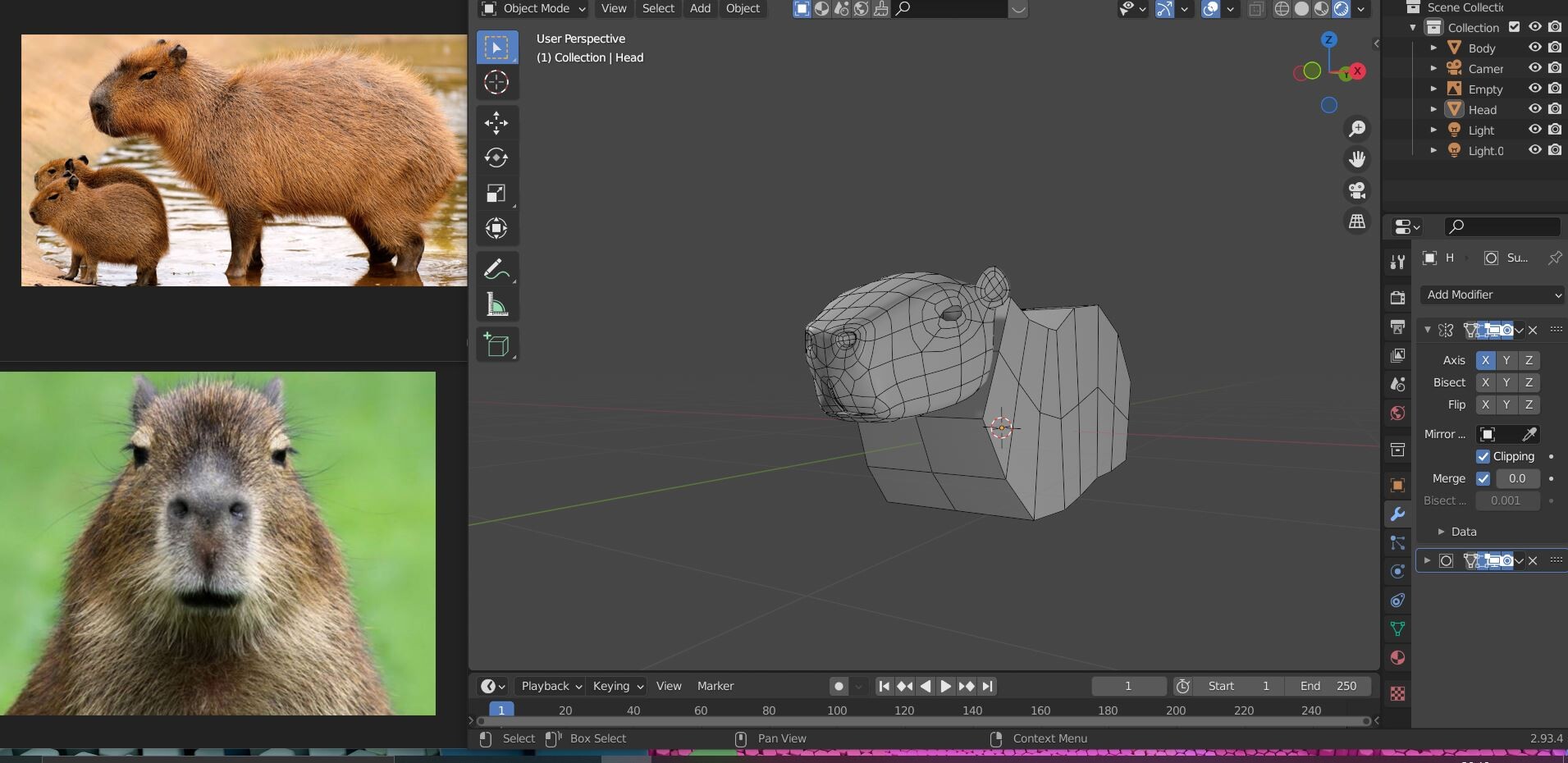Open the Modifier Properties wrench tab
This screenshot has height=763, width=1568.
1397,513
